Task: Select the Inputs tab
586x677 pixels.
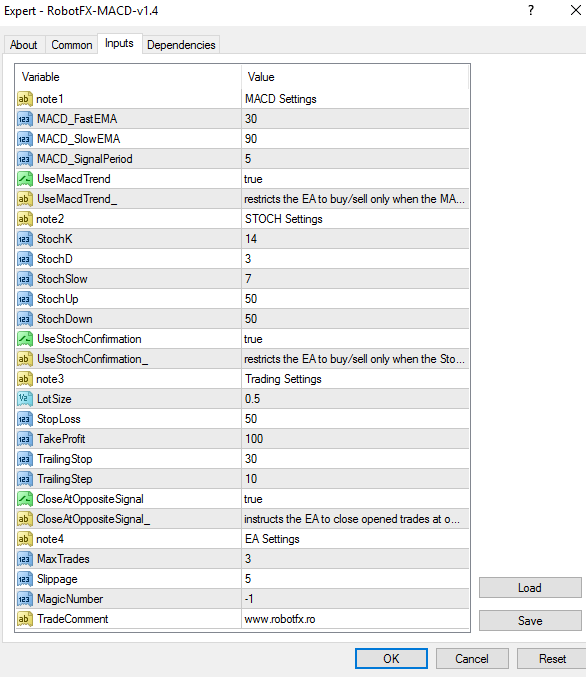Action: (119, 43)
